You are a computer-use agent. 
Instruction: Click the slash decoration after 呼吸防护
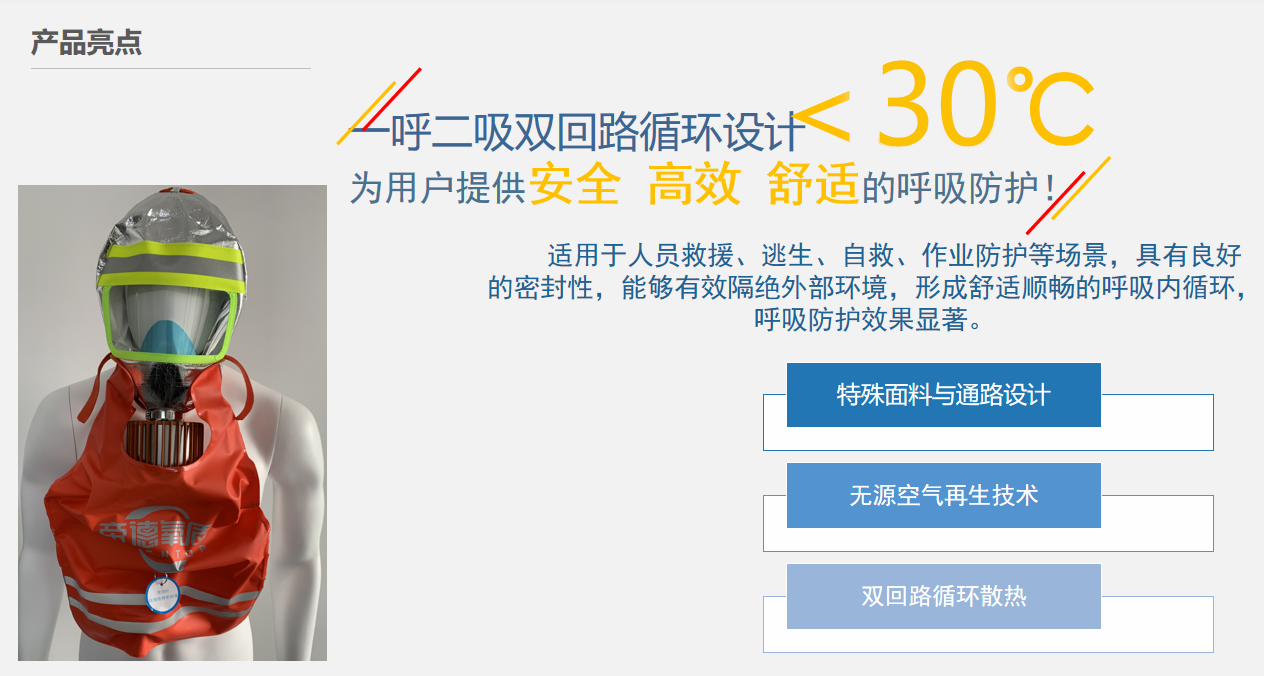[x=1068, y=195]
